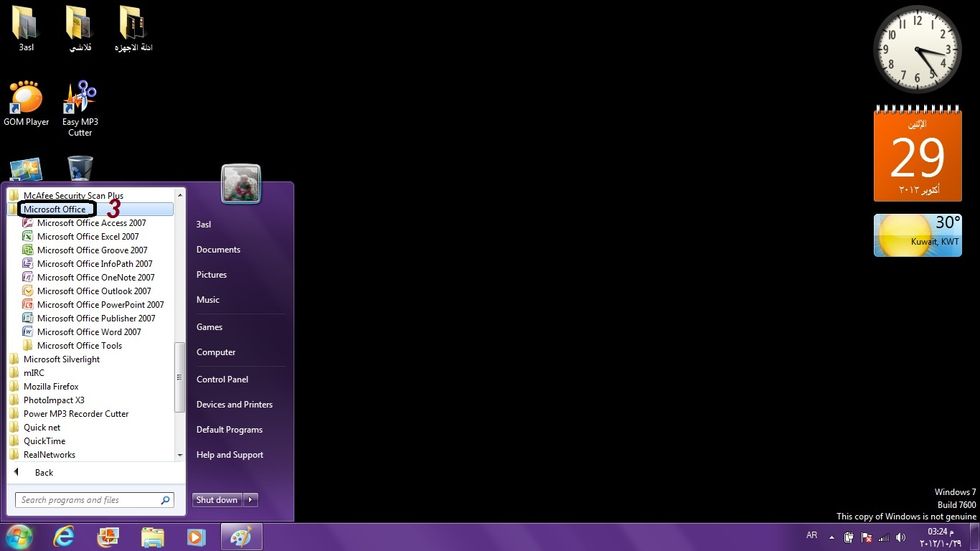Click Internet Explorer taskbar icon
The height and width of the screenshot is (551, 980).
click(65, 537)
